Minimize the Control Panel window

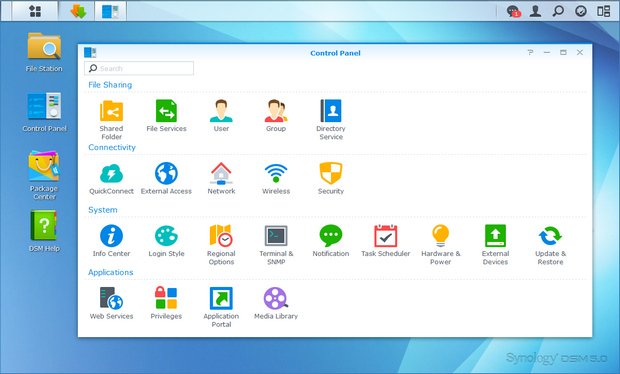coord(546,52)
